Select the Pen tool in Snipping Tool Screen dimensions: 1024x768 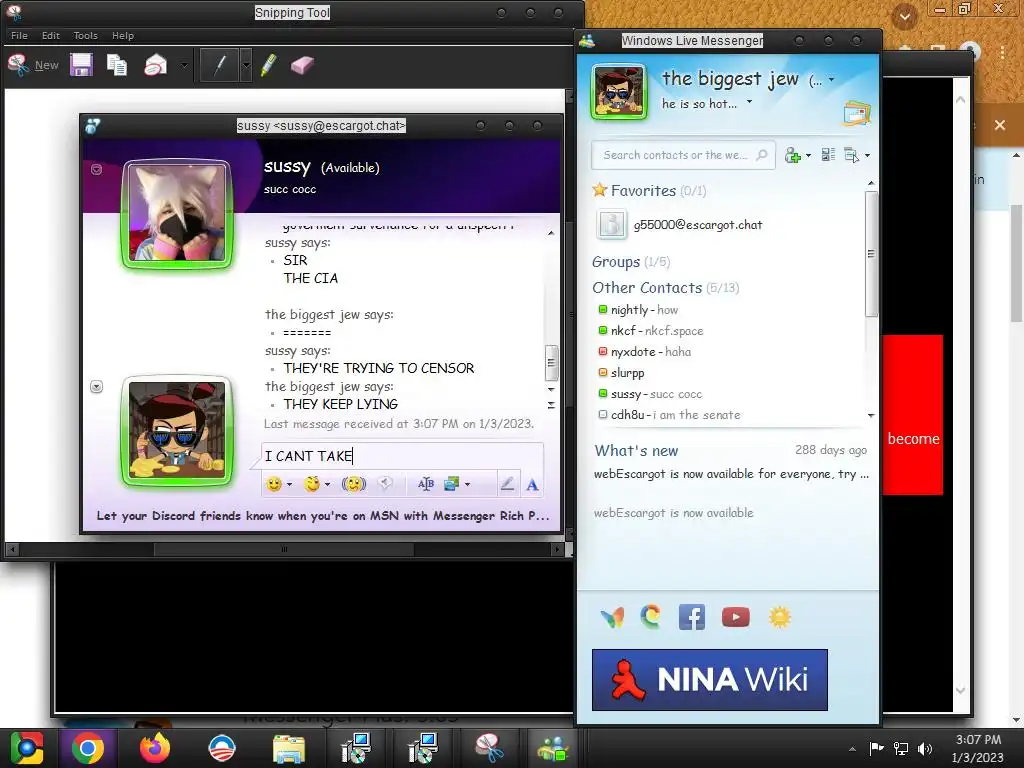click(219, 65)
